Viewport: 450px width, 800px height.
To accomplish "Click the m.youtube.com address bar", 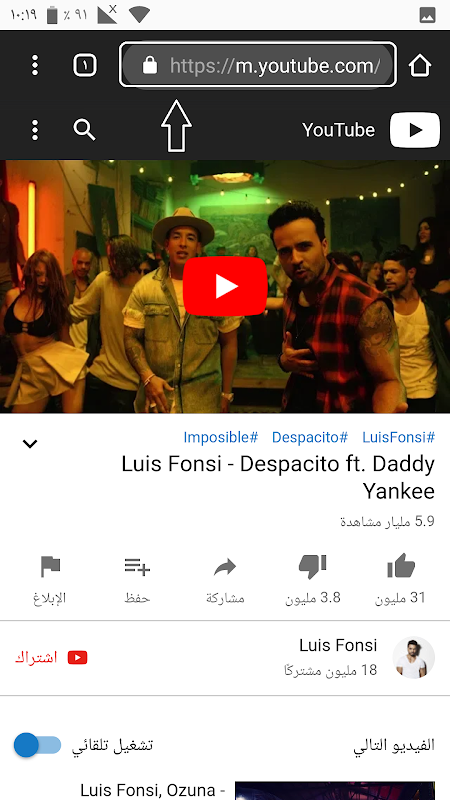I will click(x=258, y=65).
